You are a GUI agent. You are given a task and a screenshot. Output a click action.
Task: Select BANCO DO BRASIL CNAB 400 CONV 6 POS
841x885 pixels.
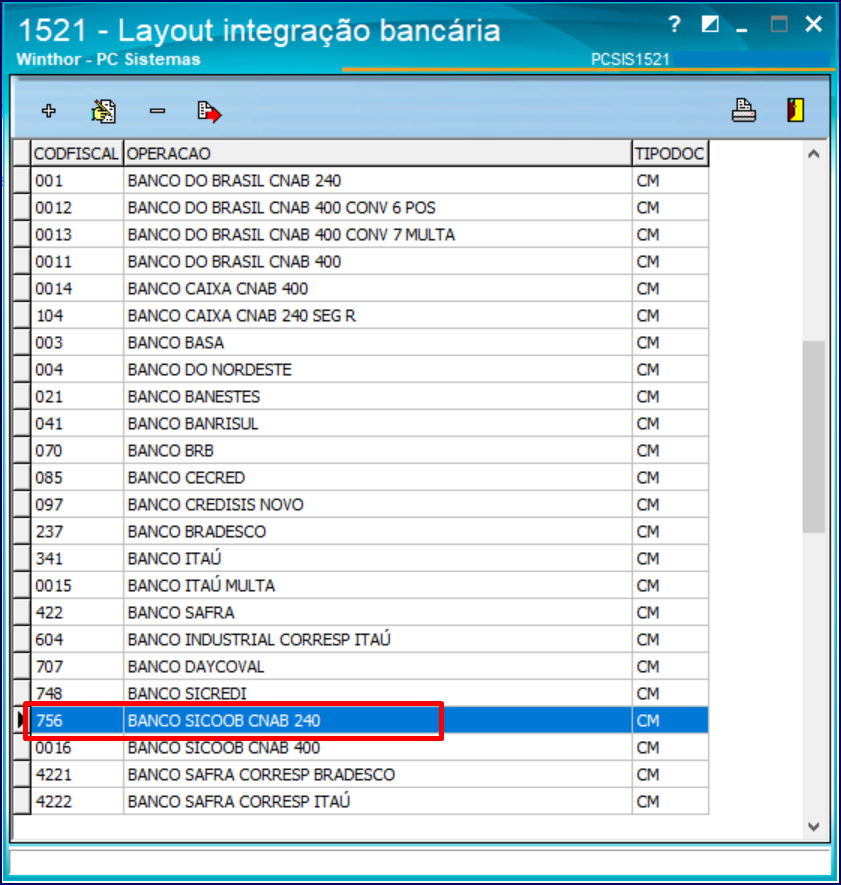370,208
